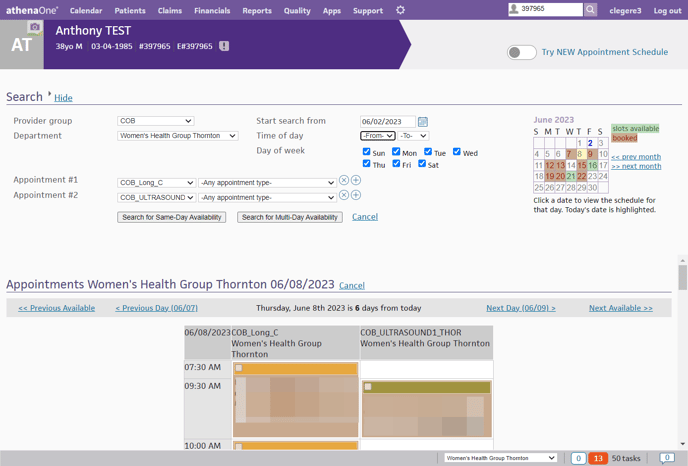Click the Start search from date field
Viewport: 688px width, 466px height.
tap(387, 122)
